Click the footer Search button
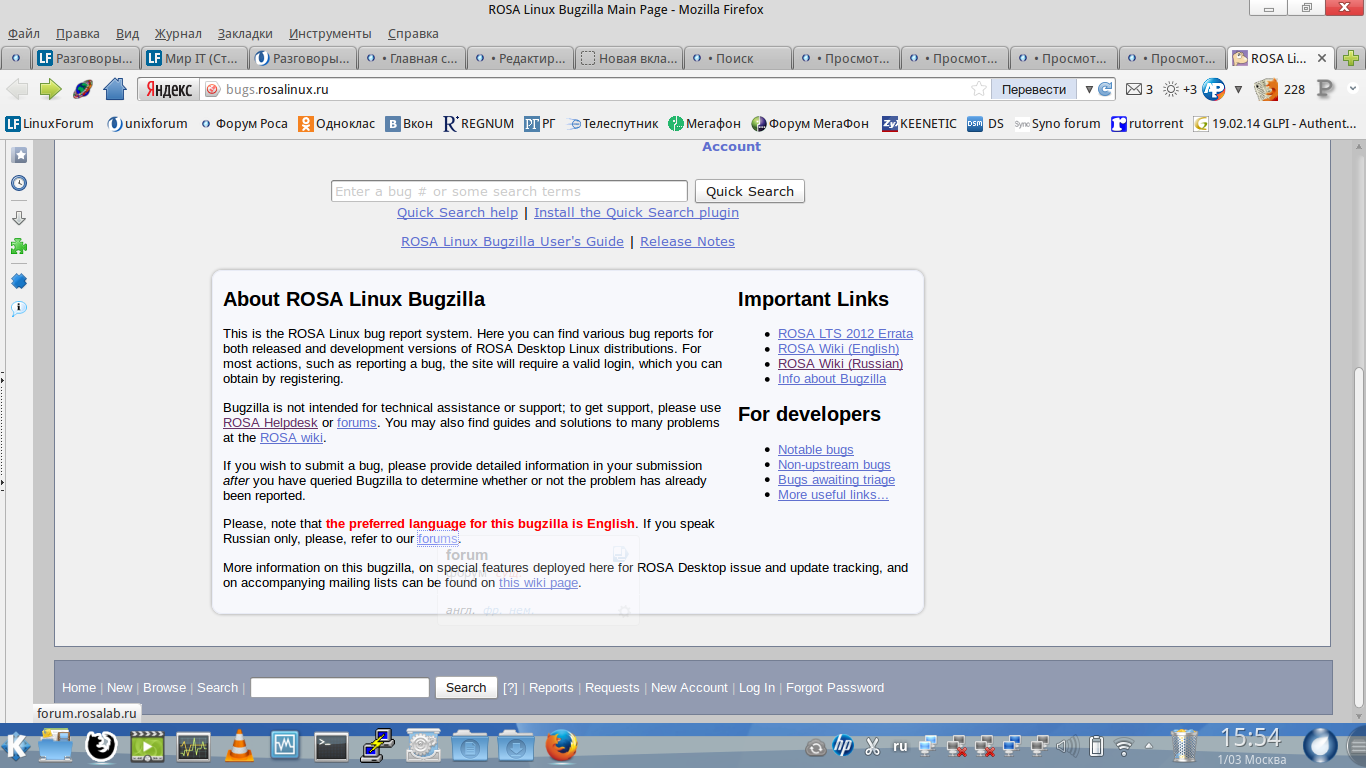Screen dimensions: 1366x768 pyautogui.click(x=466, y=687)
